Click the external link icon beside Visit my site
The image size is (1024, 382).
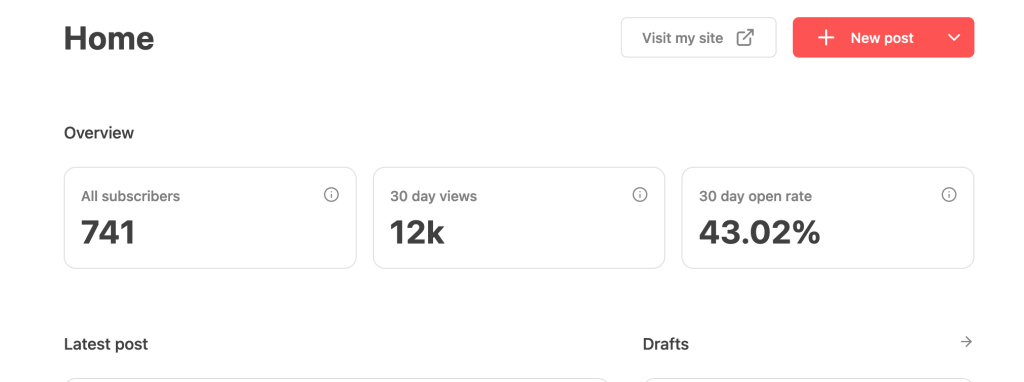coord(745,38)
